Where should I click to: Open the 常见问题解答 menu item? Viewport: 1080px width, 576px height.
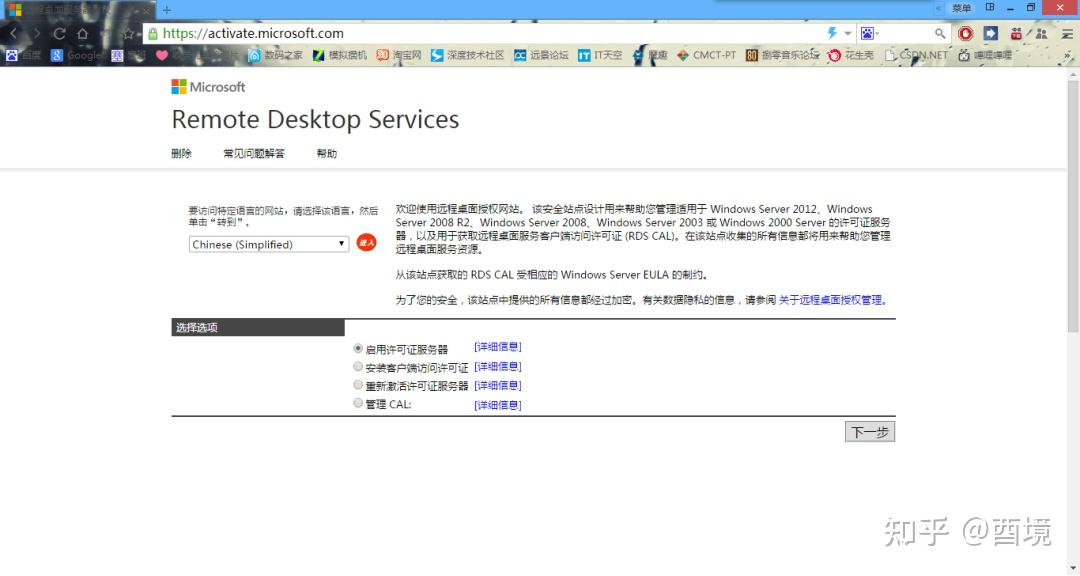tap(253, 154)
